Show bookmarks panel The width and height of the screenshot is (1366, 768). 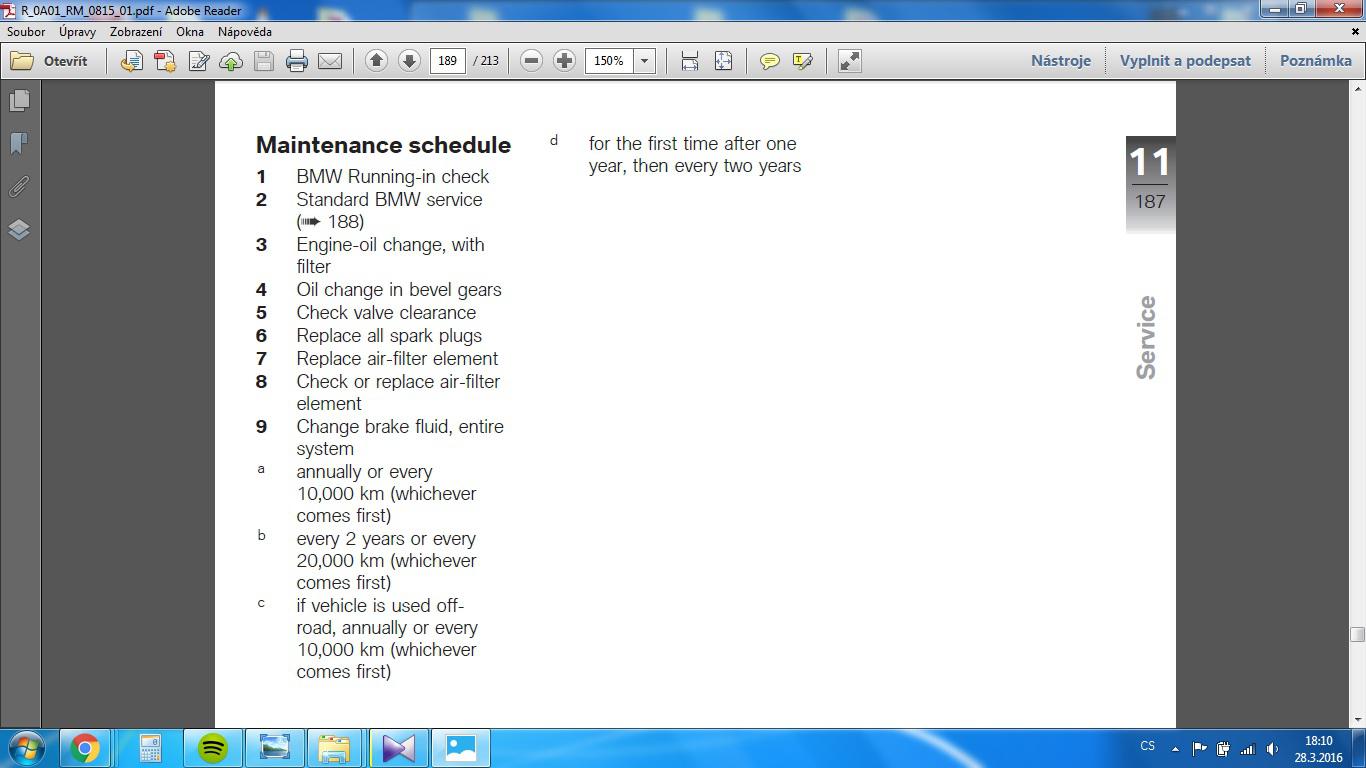[x=19, y=144]
